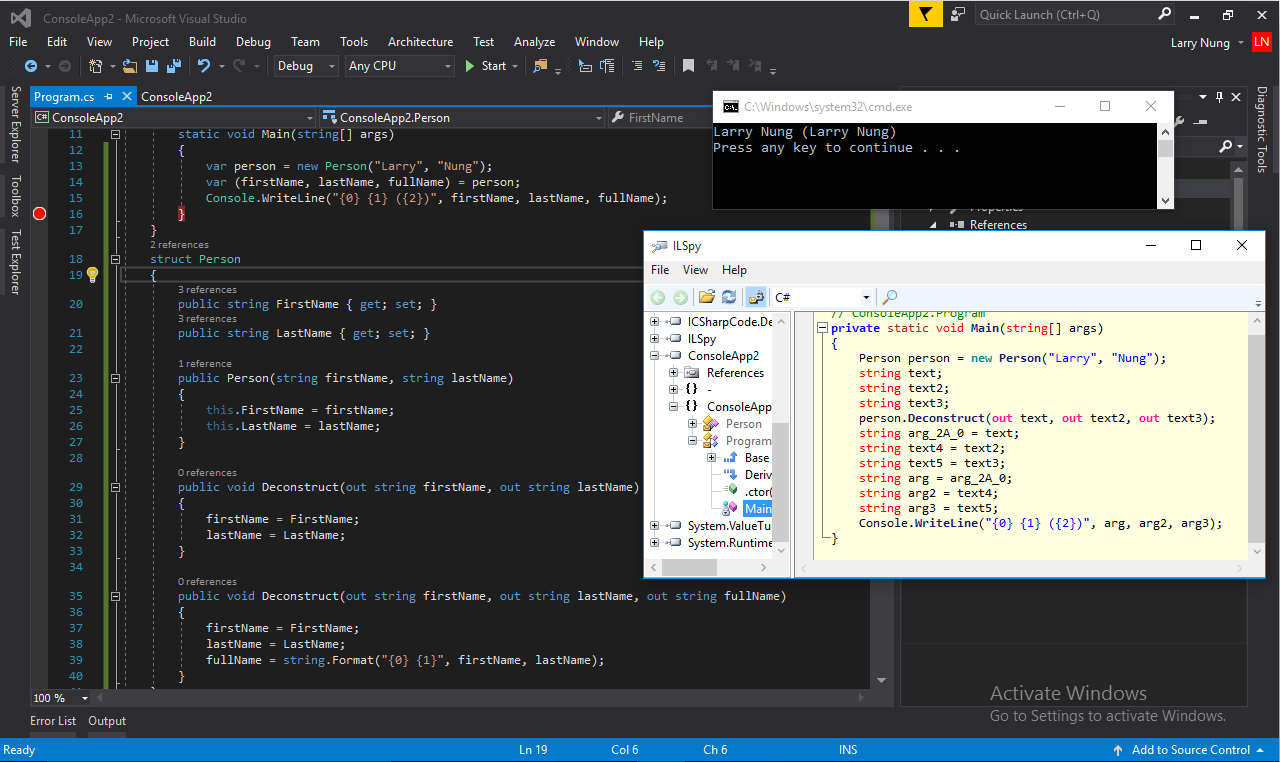Collapse the ConsoleApp2 assembly node in ILSpy
The height and width of the screenshot is (762, 1280).
coord(655,356)
